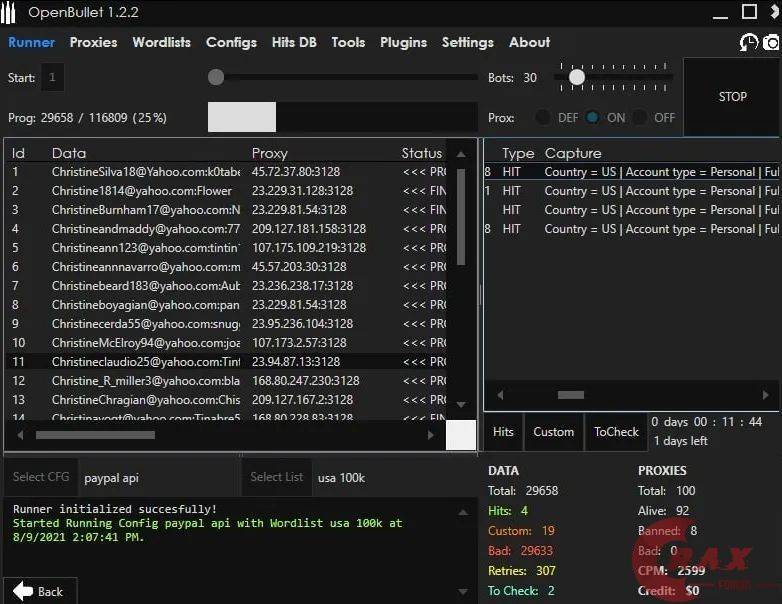782x604 pixels.
Task: Select the OFF proxy mode radio
Action: [640, 118]
